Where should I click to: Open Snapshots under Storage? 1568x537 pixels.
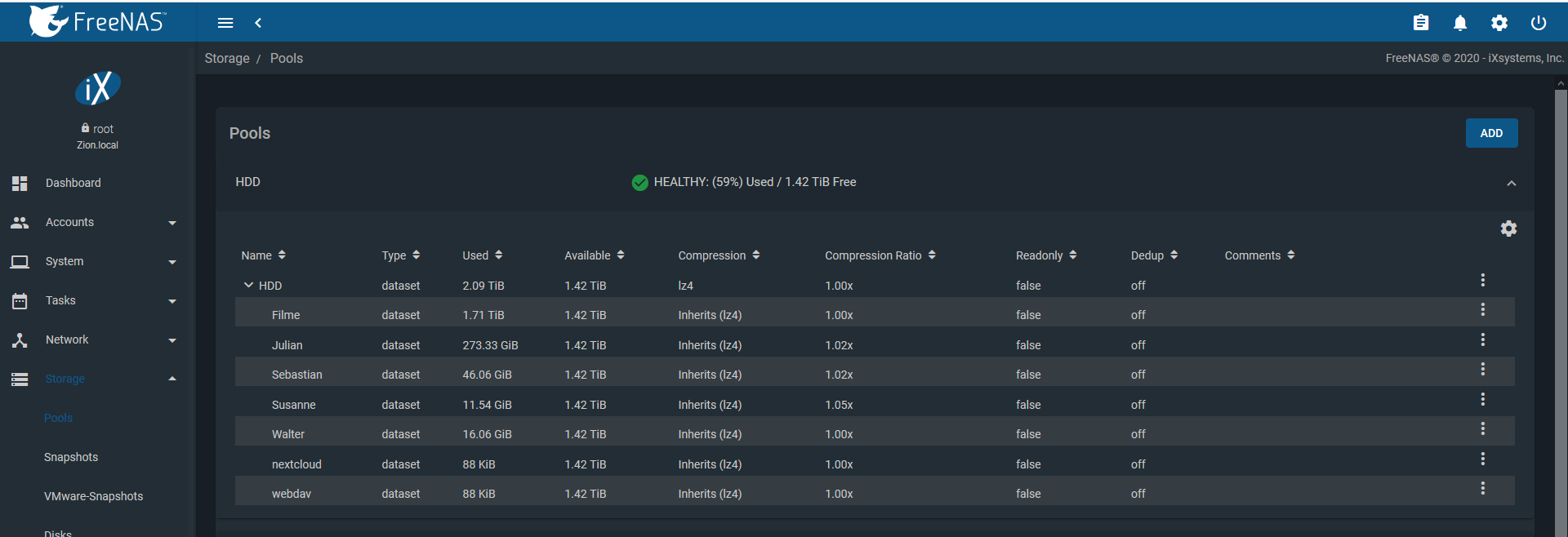(x=71, y=457)
